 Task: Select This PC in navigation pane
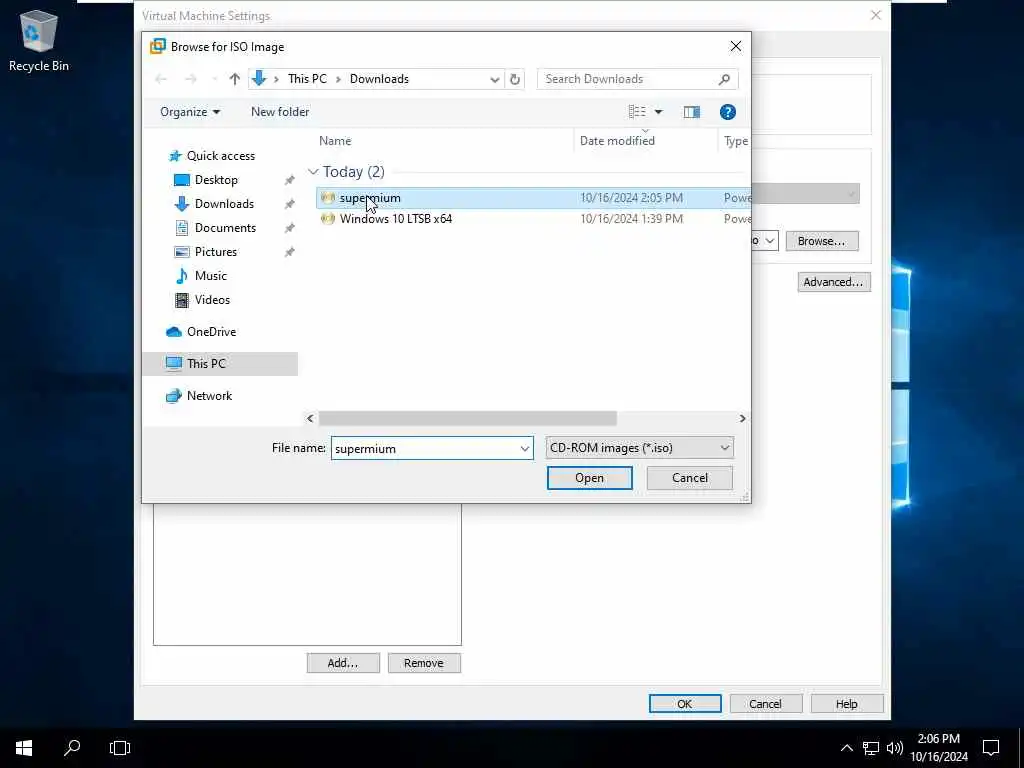[219, 364]
